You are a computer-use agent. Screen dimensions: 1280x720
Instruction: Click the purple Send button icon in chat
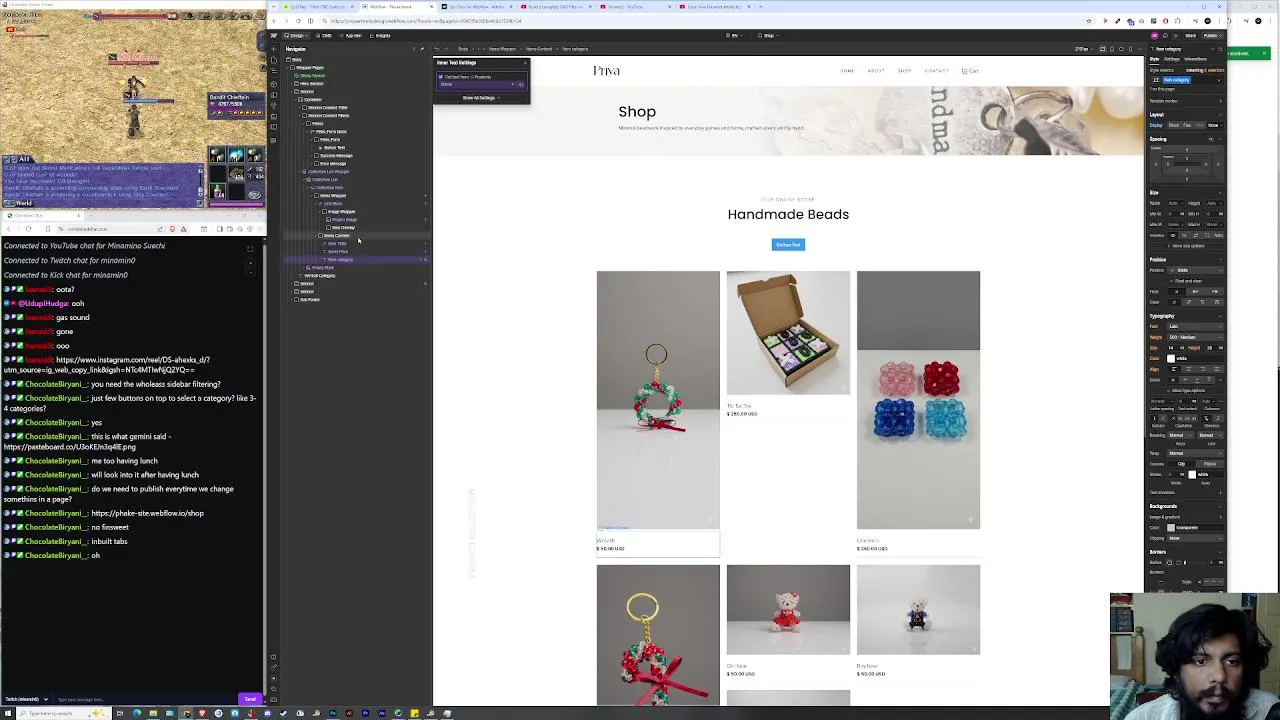tap(250, 699)
